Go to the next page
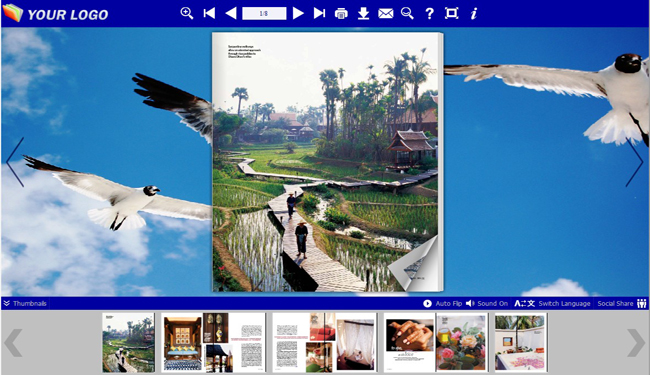This screenshot has height=375, width=650. (x=298, y=13)
